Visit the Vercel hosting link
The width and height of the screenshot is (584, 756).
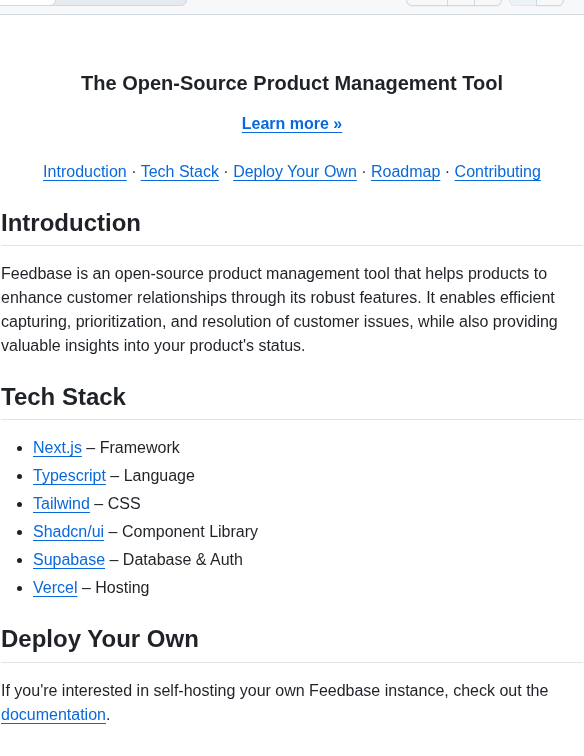(x=55, y=588)
